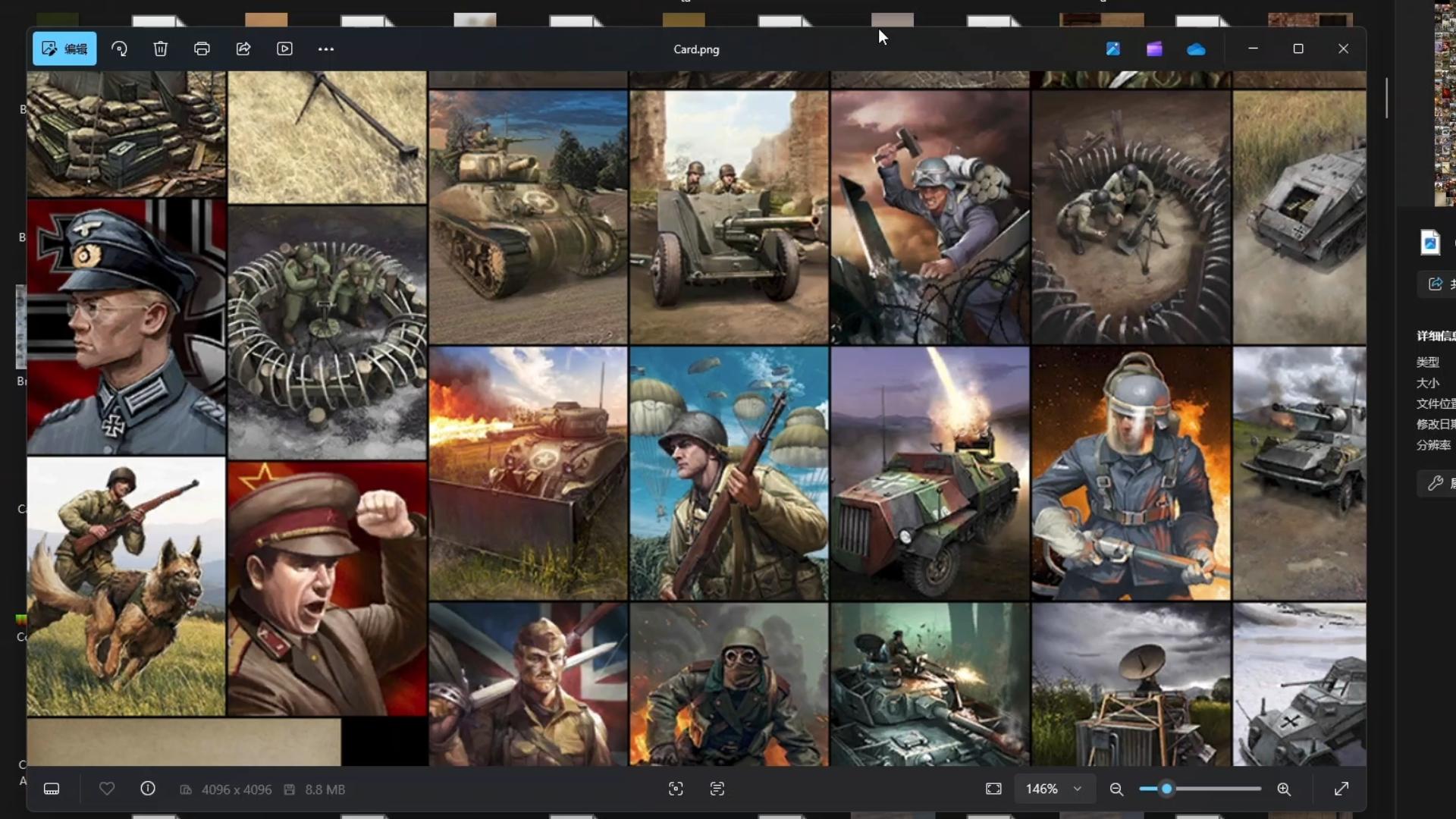Zoom out with the minus magnifier icon
Image resolution: width=1456 pixels, height=819 pixels.
pos(1116,789)
